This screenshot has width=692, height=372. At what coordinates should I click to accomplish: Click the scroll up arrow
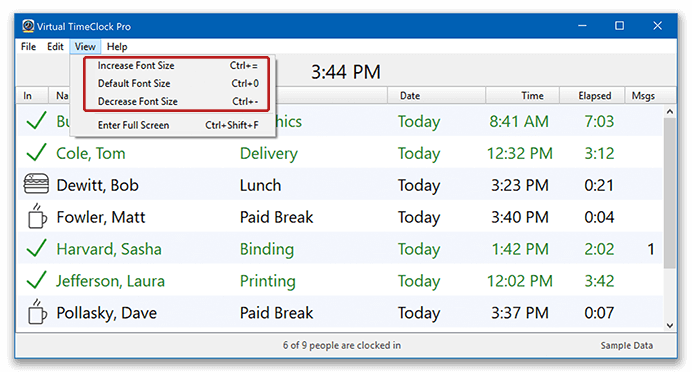point(670,112)
